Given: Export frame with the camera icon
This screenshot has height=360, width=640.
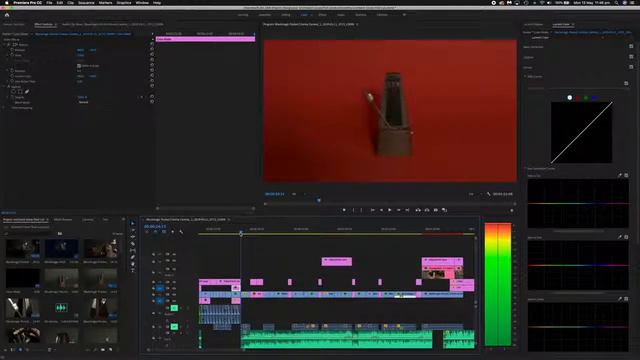Looking at the screenshot, I should tap(436, 210).
